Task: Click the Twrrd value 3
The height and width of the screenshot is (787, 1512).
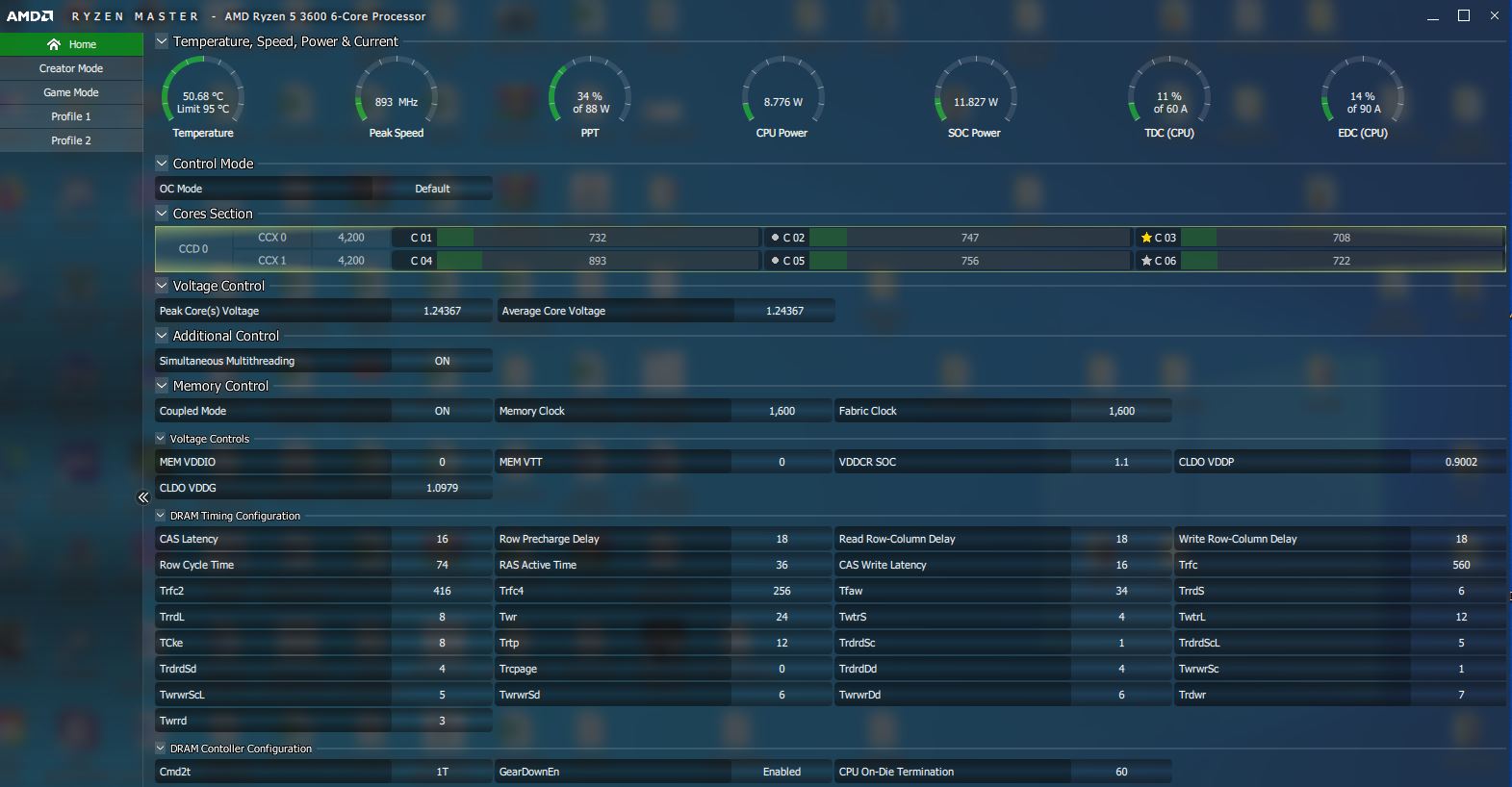Action: [442, 721]
